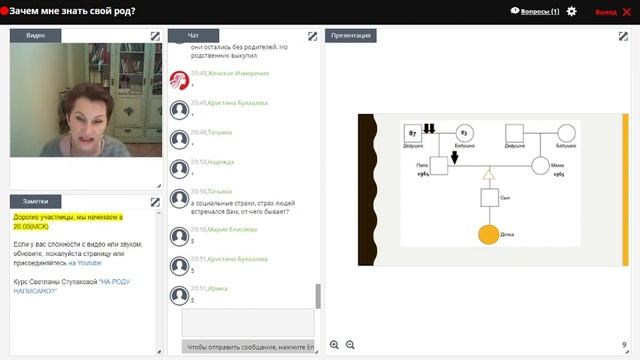Click the Женское Измерение sender name
The image size is (640, 360).
pyautogui.click(x=238, y=73)
